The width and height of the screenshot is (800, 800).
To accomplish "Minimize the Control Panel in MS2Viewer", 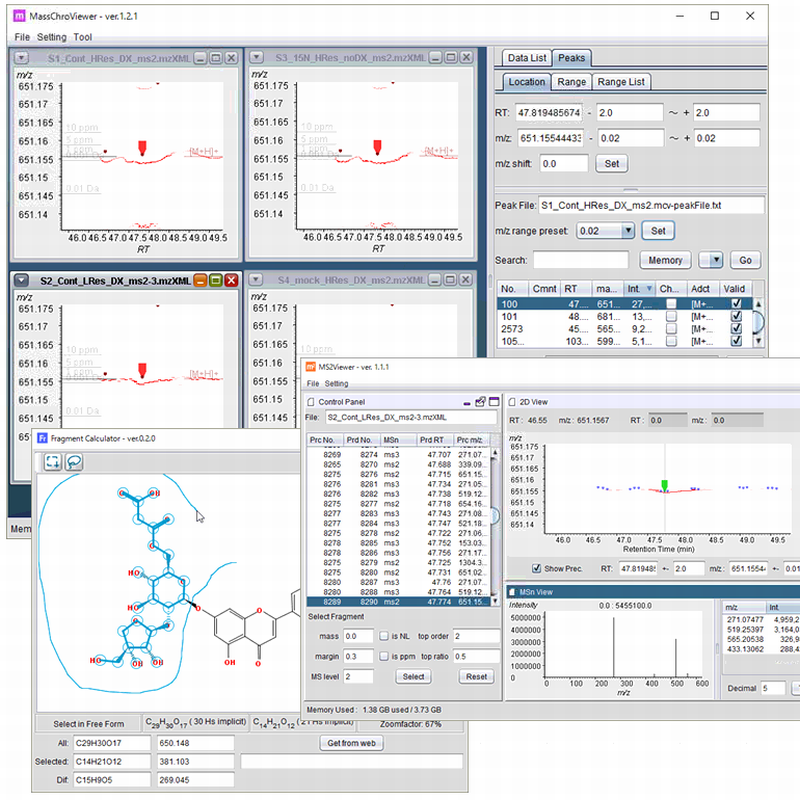I will [467, 401].
